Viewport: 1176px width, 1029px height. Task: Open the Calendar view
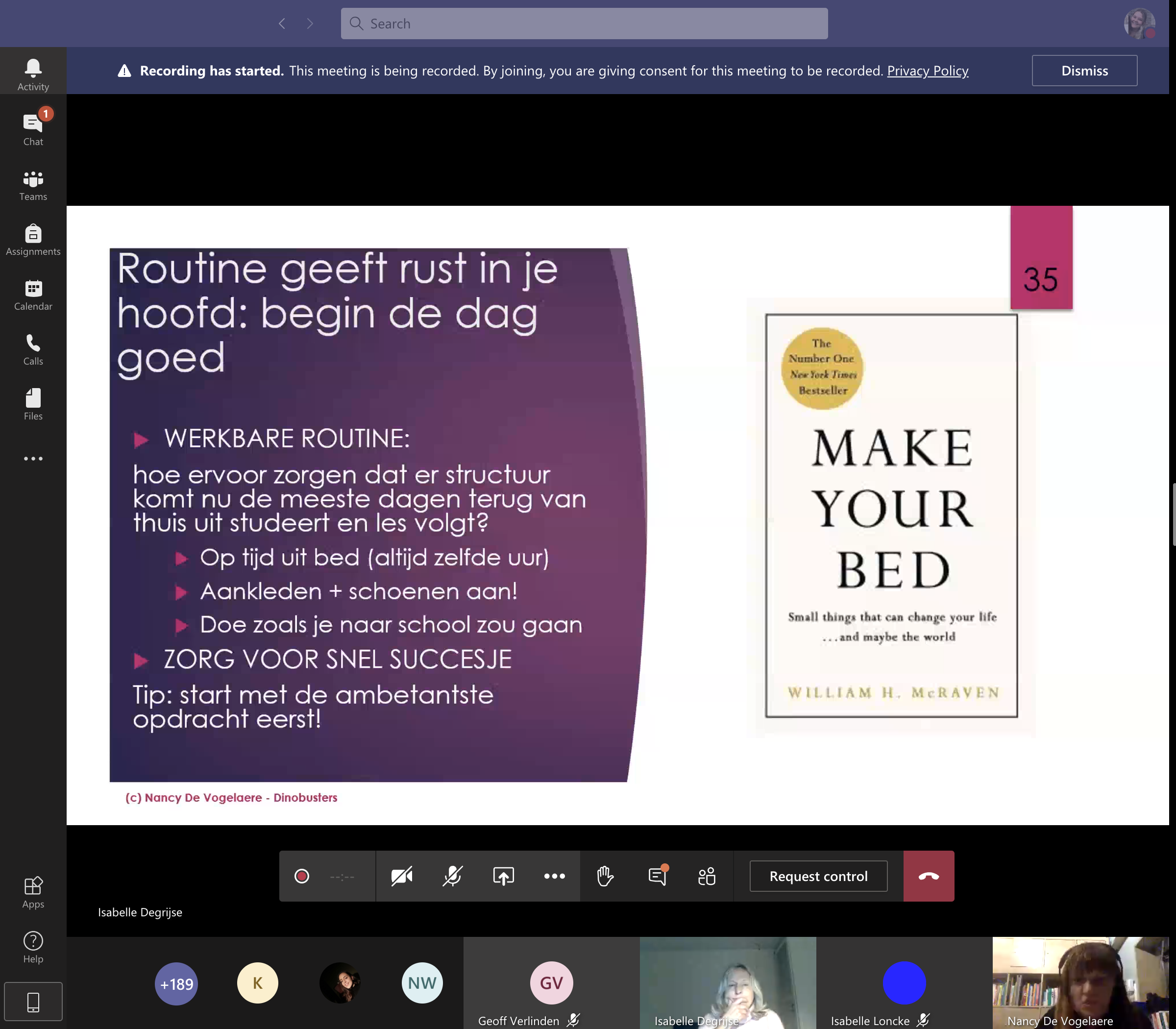(x=33, y=294)
